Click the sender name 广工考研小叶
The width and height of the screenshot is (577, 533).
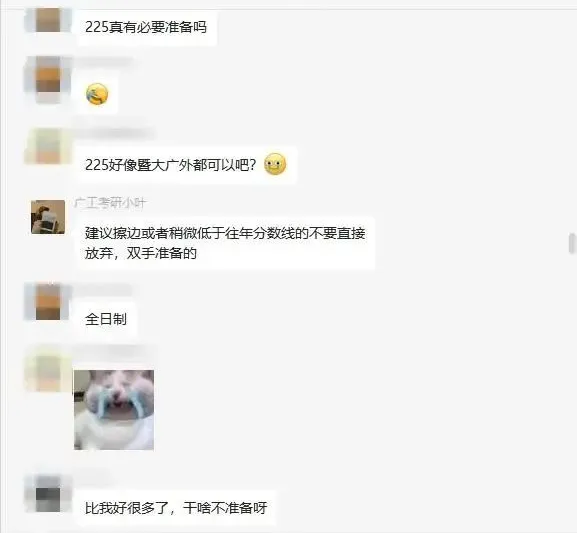[x=110, y=202]
